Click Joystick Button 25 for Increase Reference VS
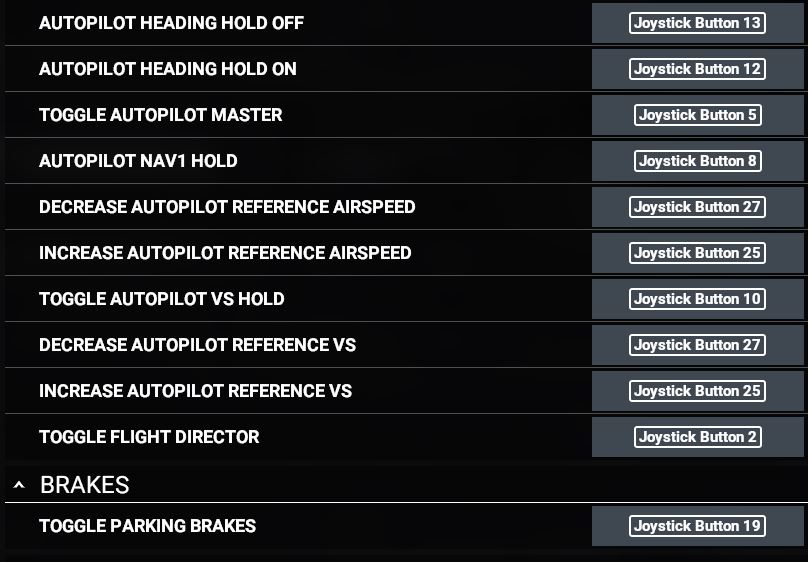Screen dimensions: 808x562 [x=697, y=390]
